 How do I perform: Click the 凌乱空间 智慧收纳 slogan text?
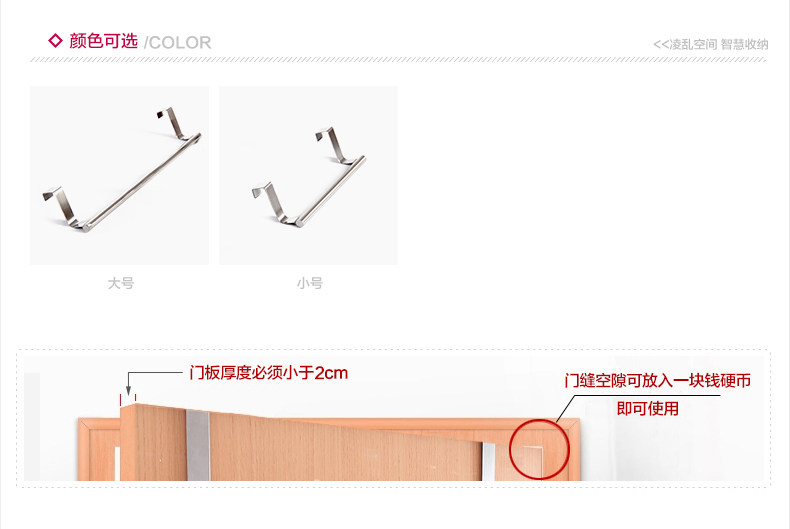tap(711, 44)
